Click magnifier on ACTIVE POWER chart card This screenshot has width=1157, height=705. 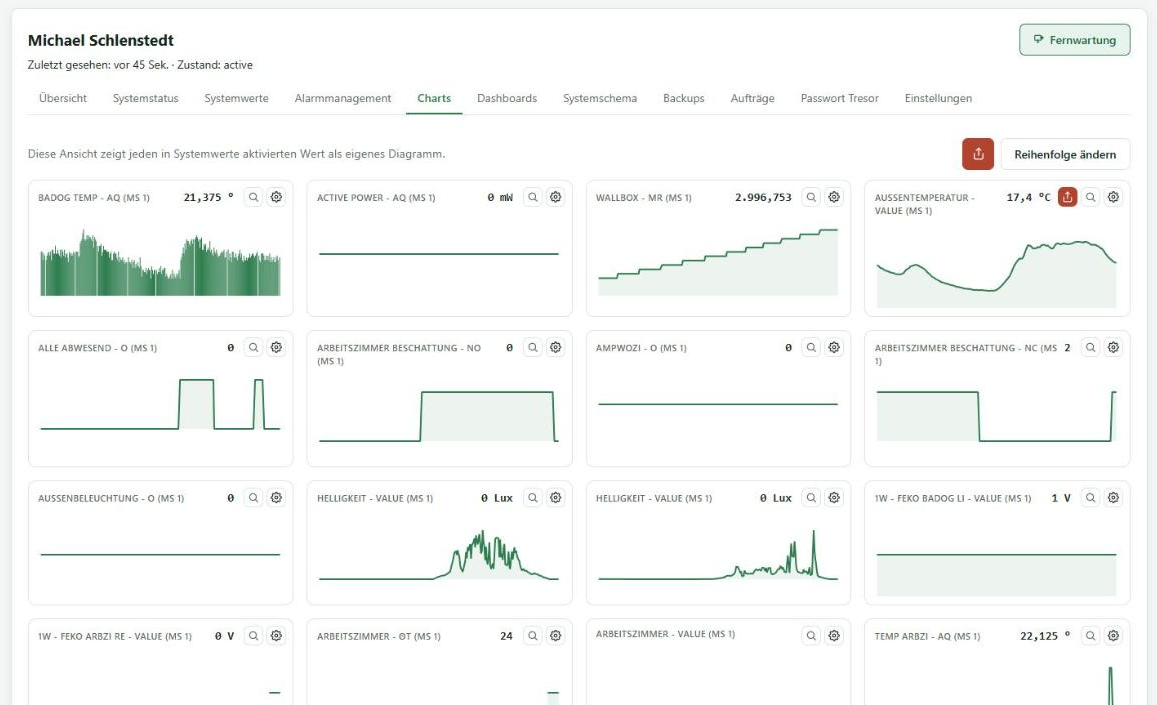click(533, 197)
